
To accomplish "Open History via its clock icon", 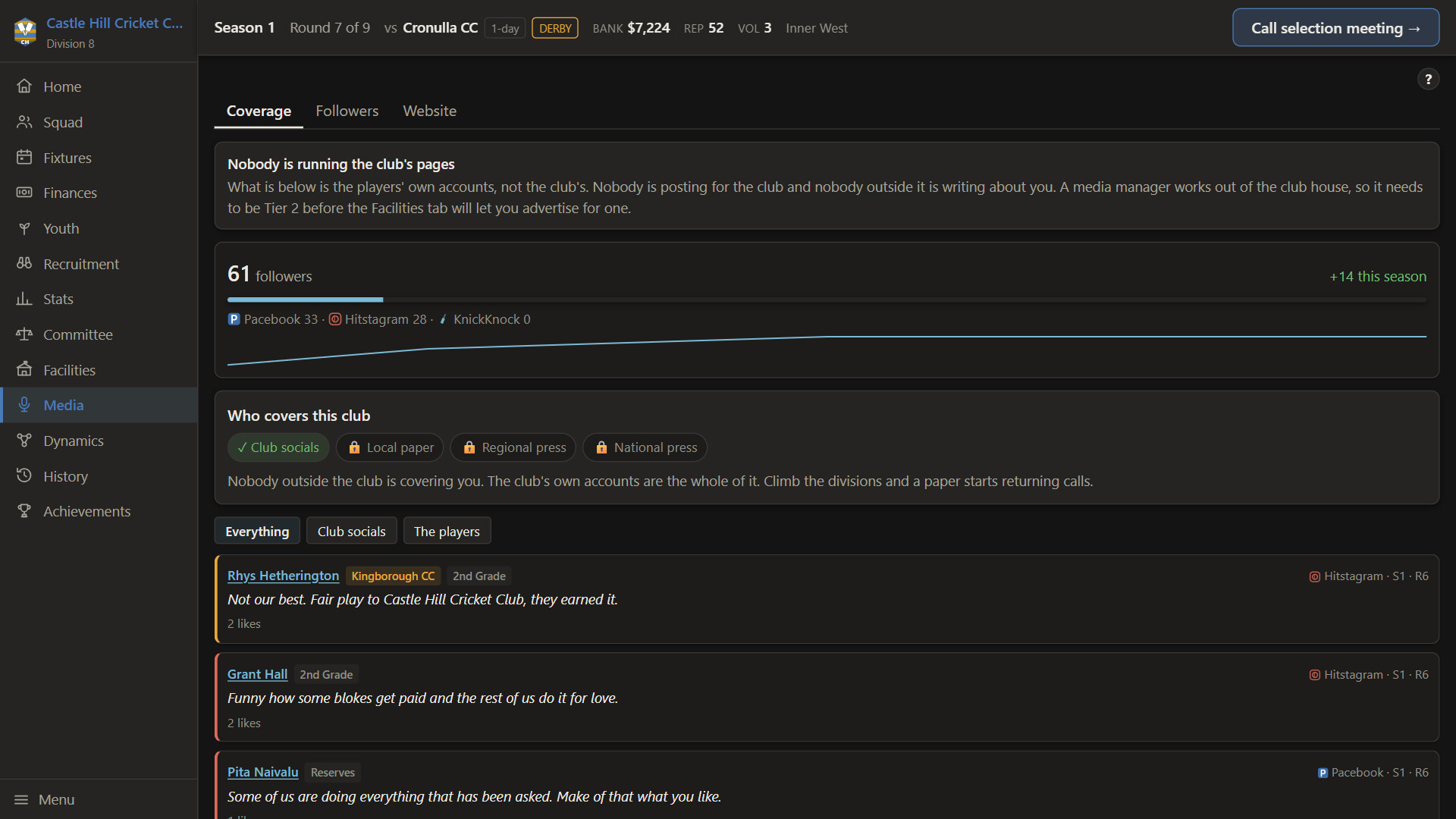I will point(24,476).
